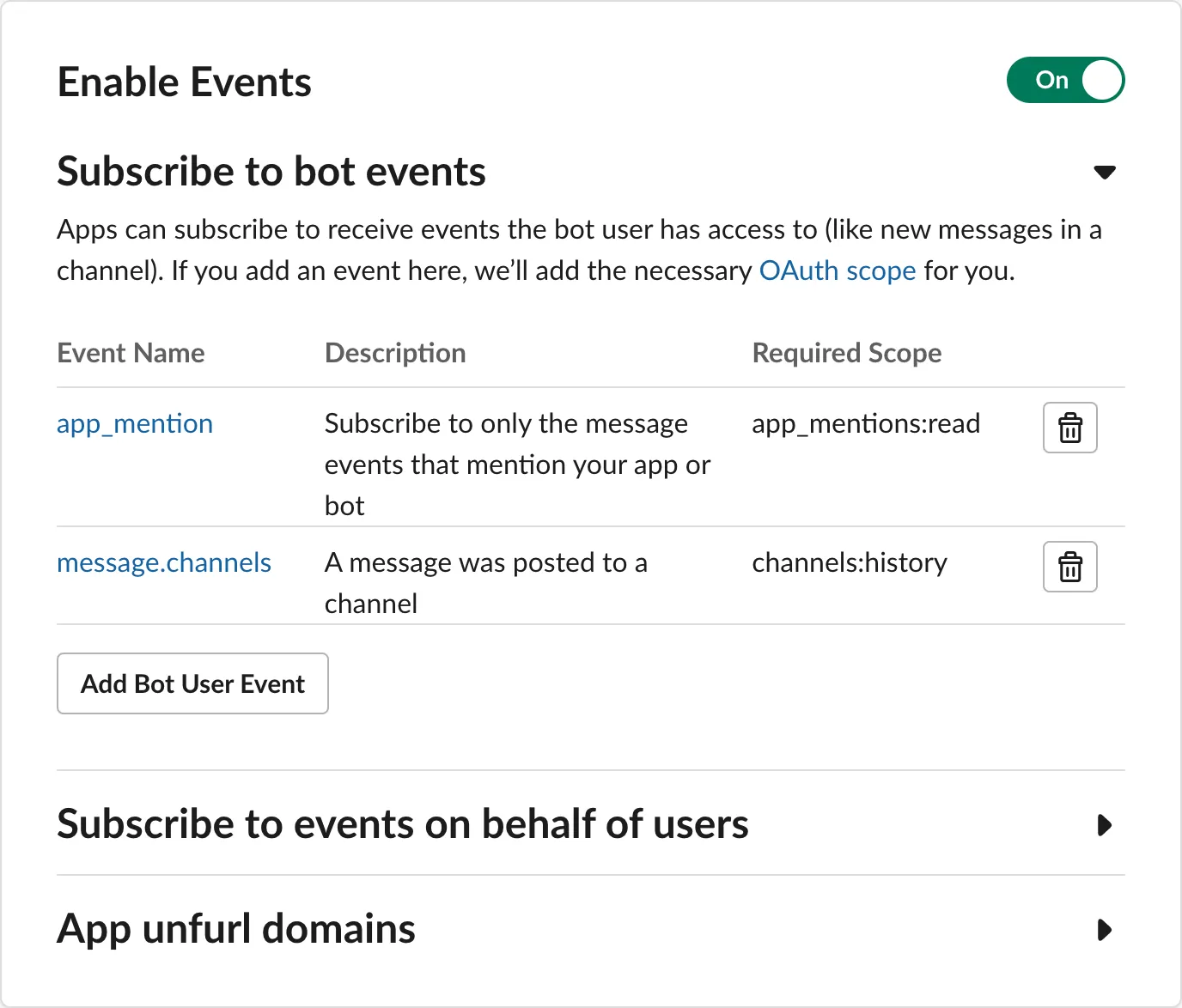Open the OAuth scope link
Screen dimensions: 1182x1008
(x=837, y=270)
